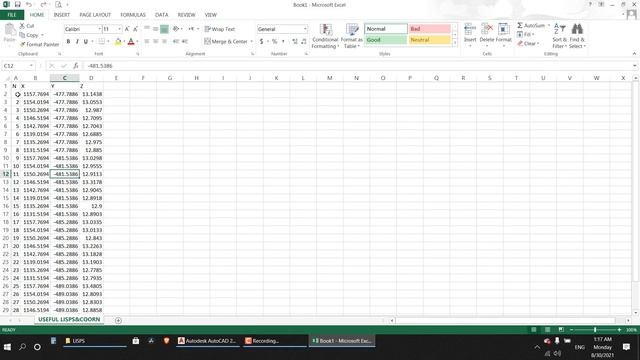The height and width of the screenshot is (360, 640).
Task: Toggle Wrap Text
Action: 220,29
